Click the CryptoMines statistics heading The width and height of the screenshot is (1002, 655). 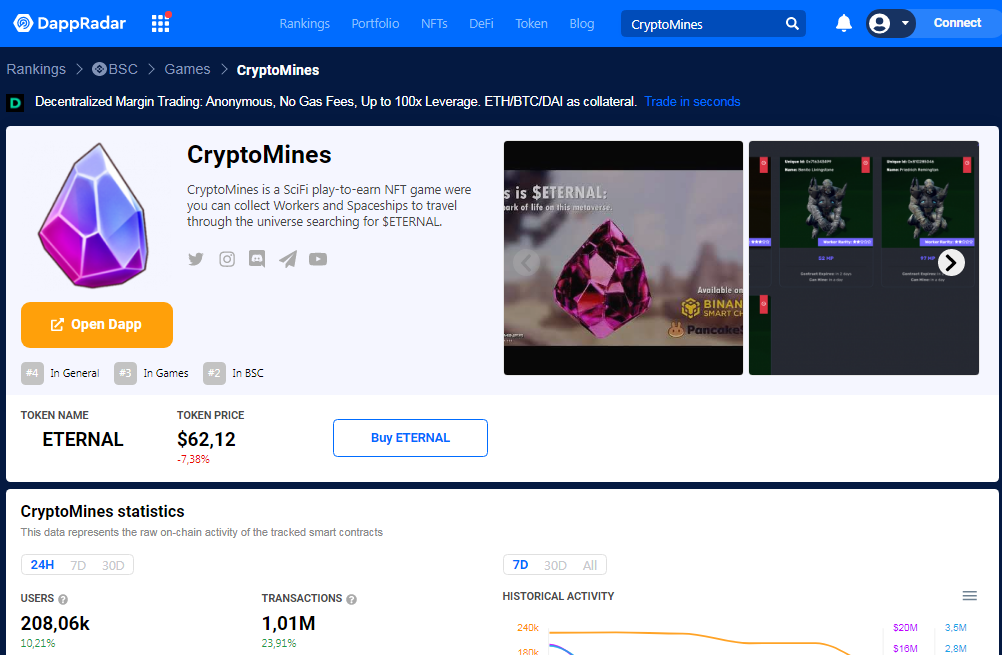(x=102, y=511)
